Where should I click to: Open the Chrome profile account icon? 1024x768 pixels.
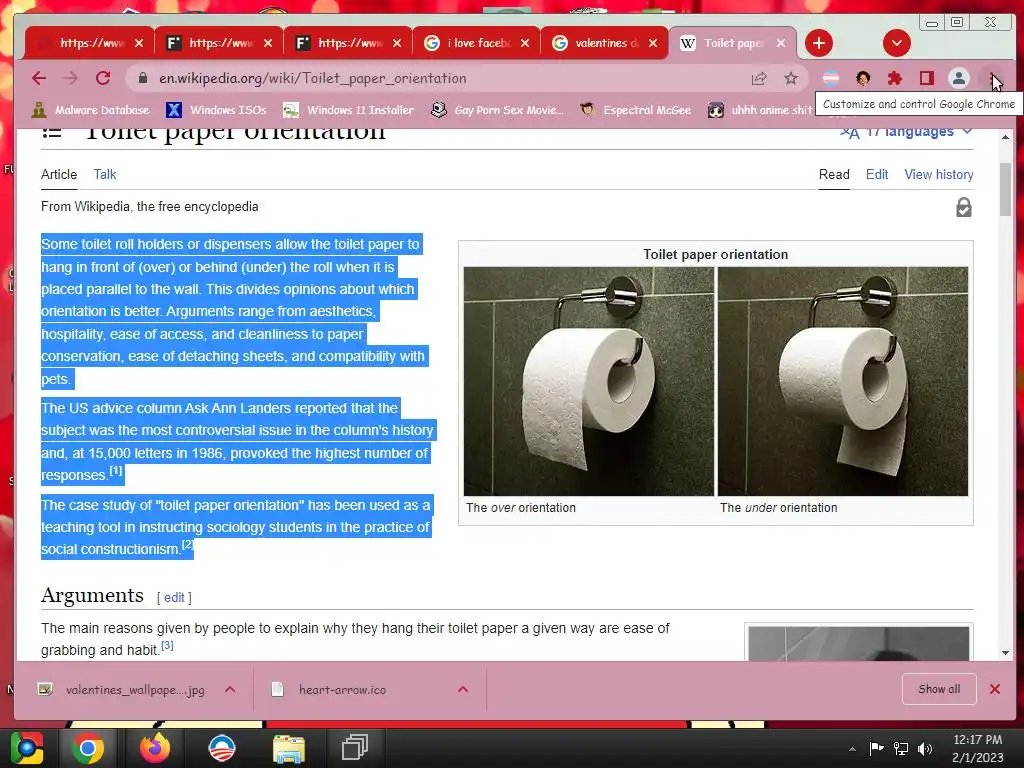(x=959, y=79)
